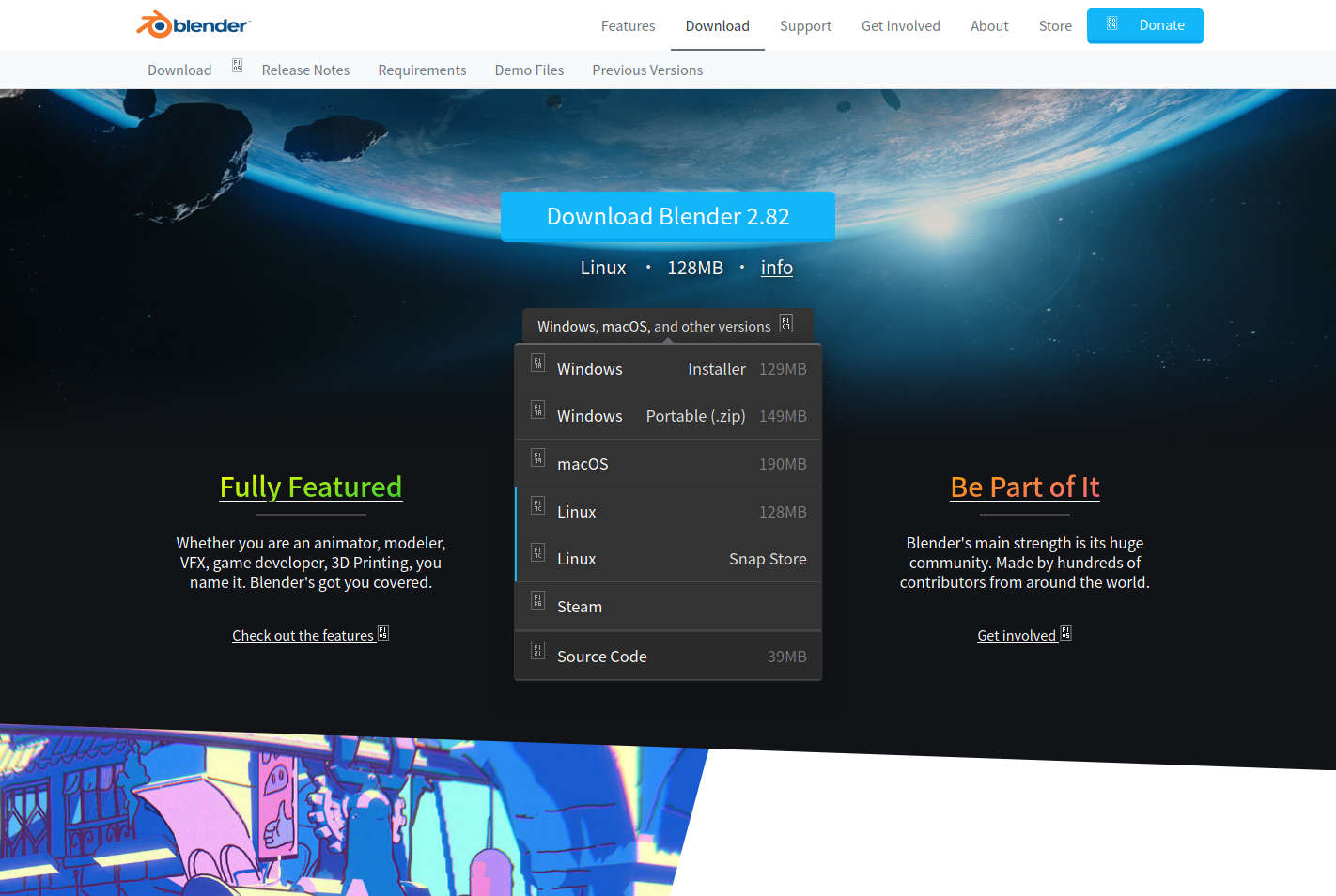The height and width of the screenshot is (896, 1336).
Task: Click the Windows Installer row icon
Action: pos(538,363)
